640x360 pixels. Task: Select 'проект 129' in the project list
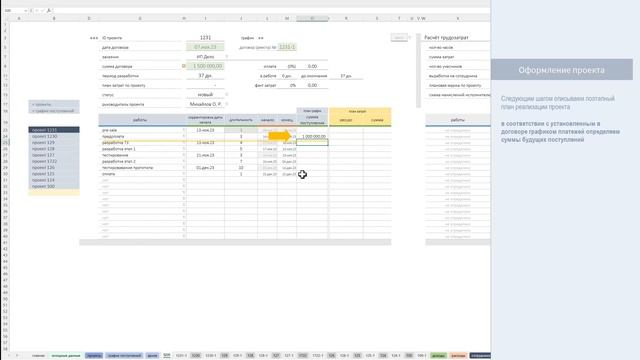[54, 142]
